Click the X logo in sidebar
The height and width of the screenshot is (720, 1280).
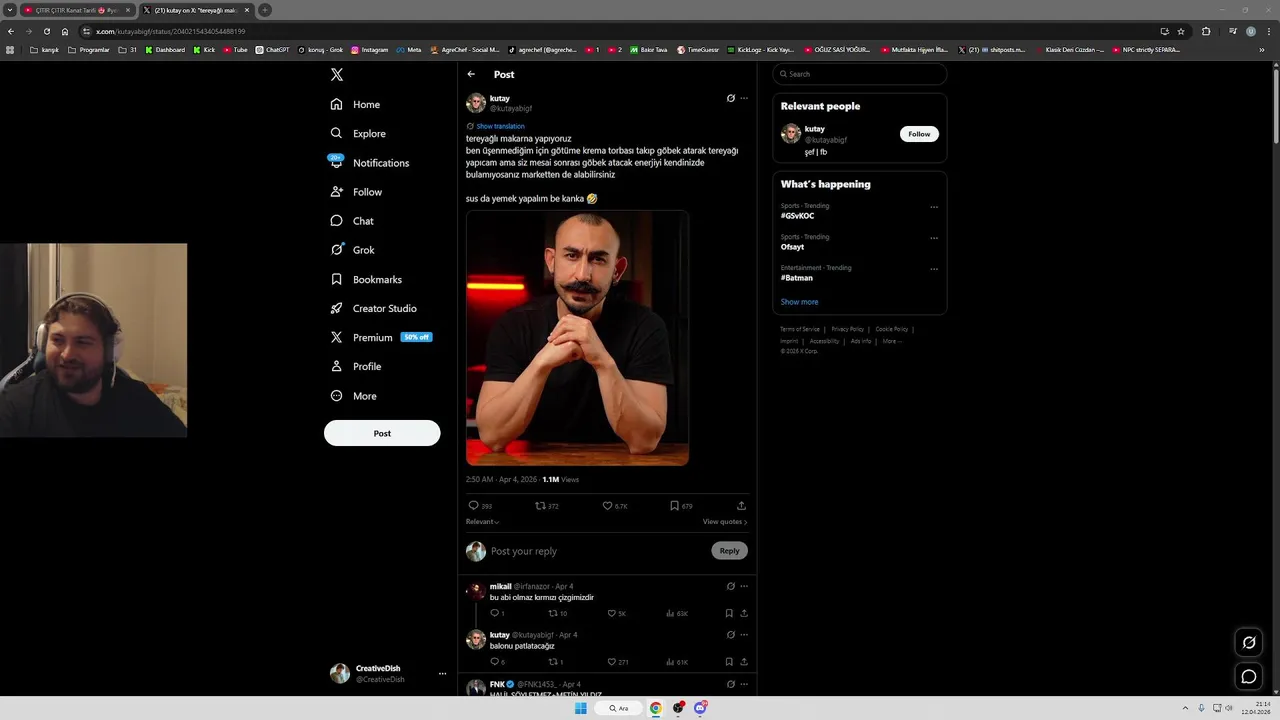[x=337, y=74]
